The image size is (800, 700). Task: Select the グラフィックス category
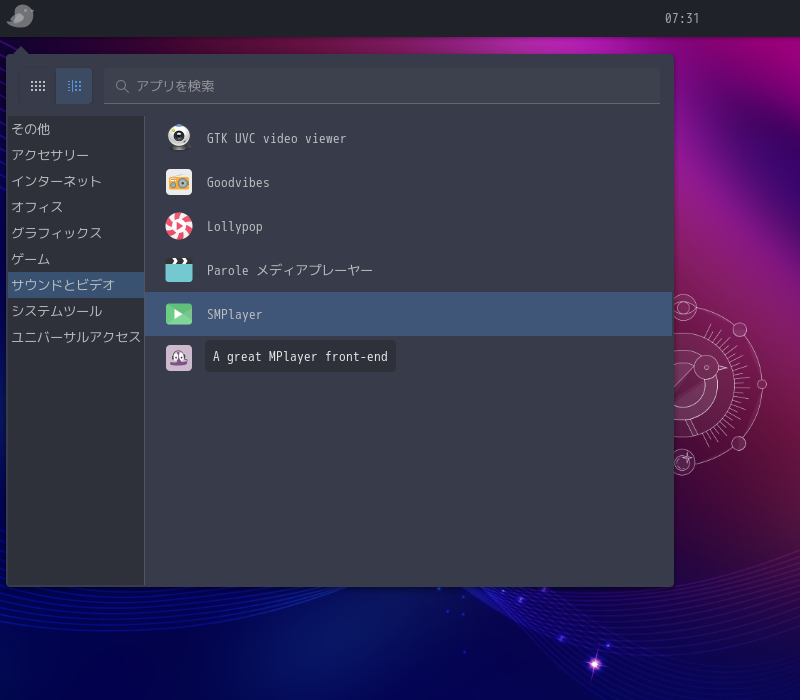(x=76, y=233)
